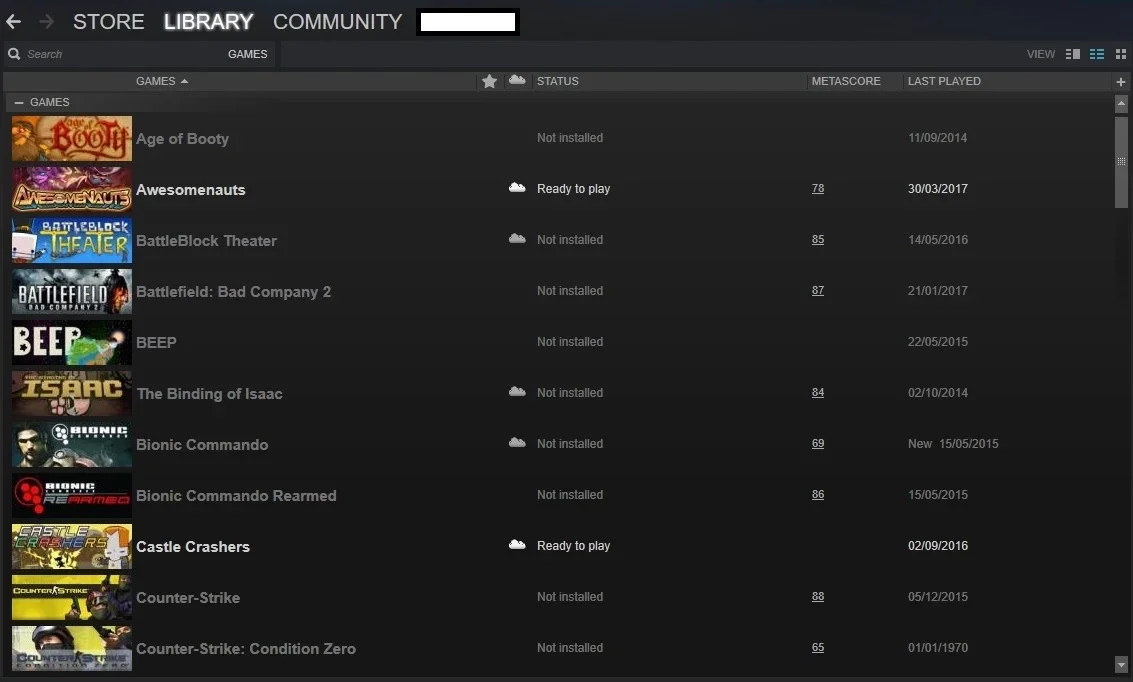The image size is (1133, 682).
Task: Sort by STATUS column
Action: [557, 81]
